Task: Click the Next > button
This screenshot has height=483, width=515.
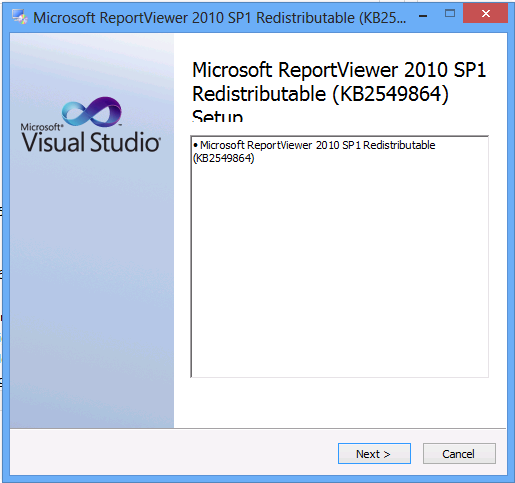Action: coord(374,453)
